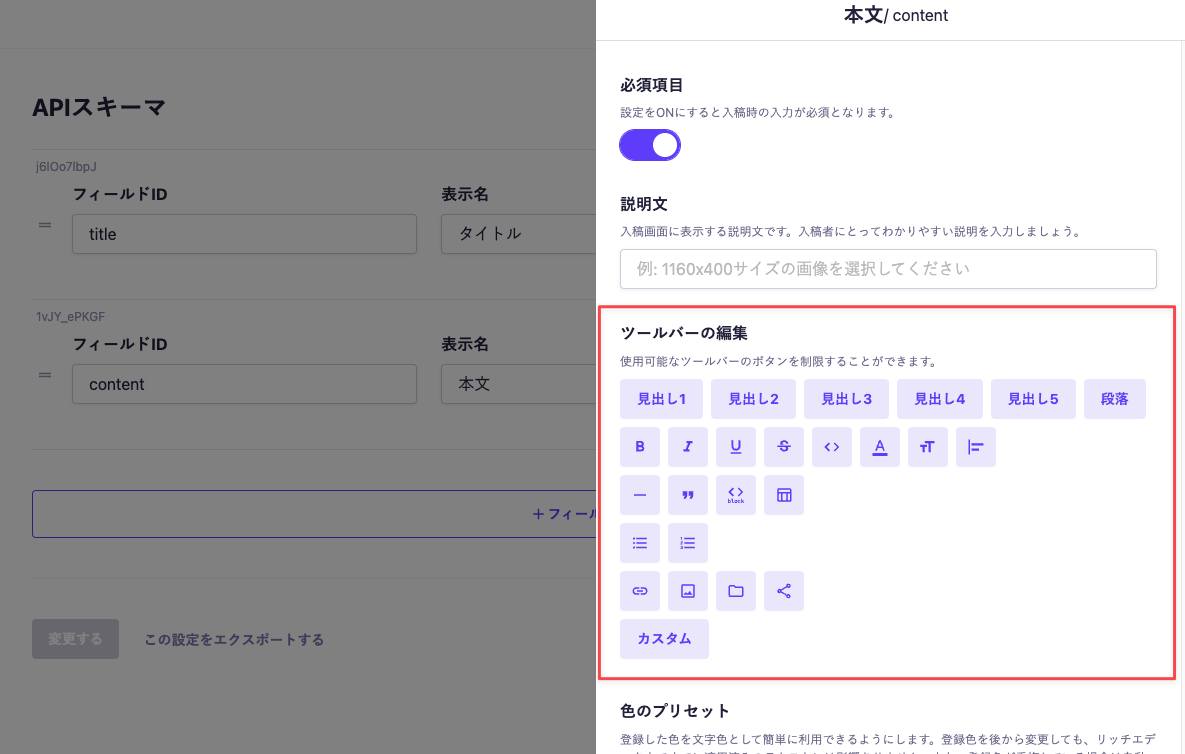Screen dimensions: 1185x754
Task: Open この設定をエクスポートする link
Action: tap(233, 639)
